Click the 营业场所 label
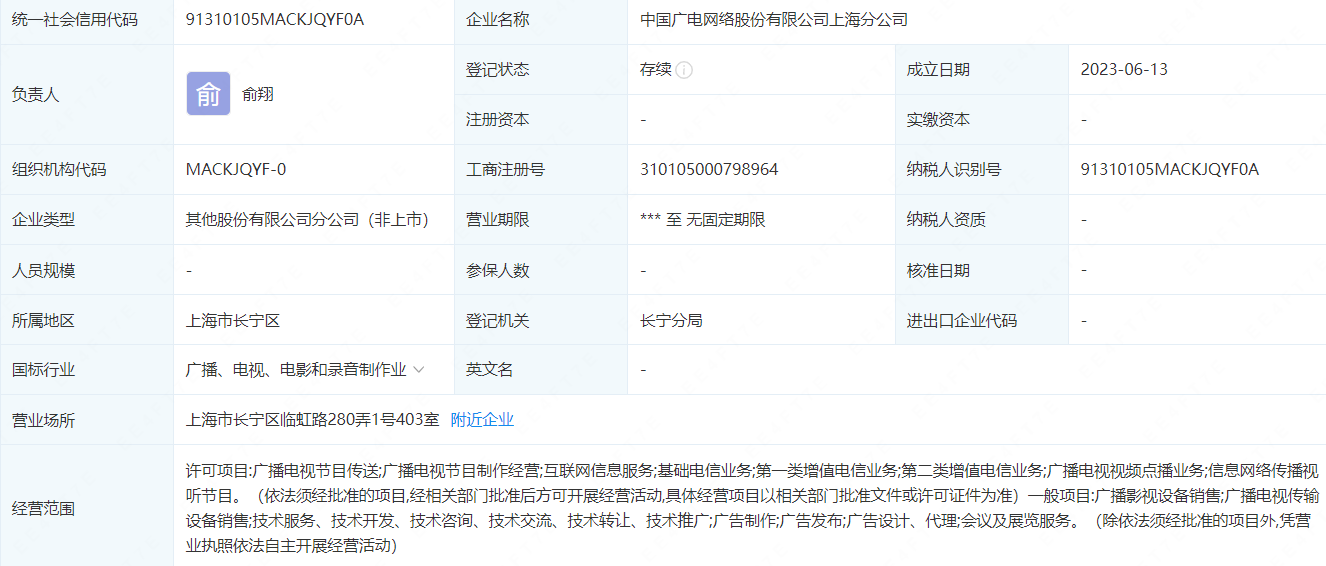Screen dimensions: 1326x566 click(x=43, y=421)
